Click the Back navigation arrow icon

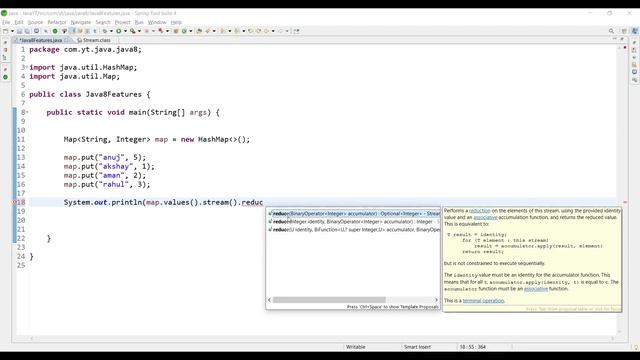[x=266, y=31]
